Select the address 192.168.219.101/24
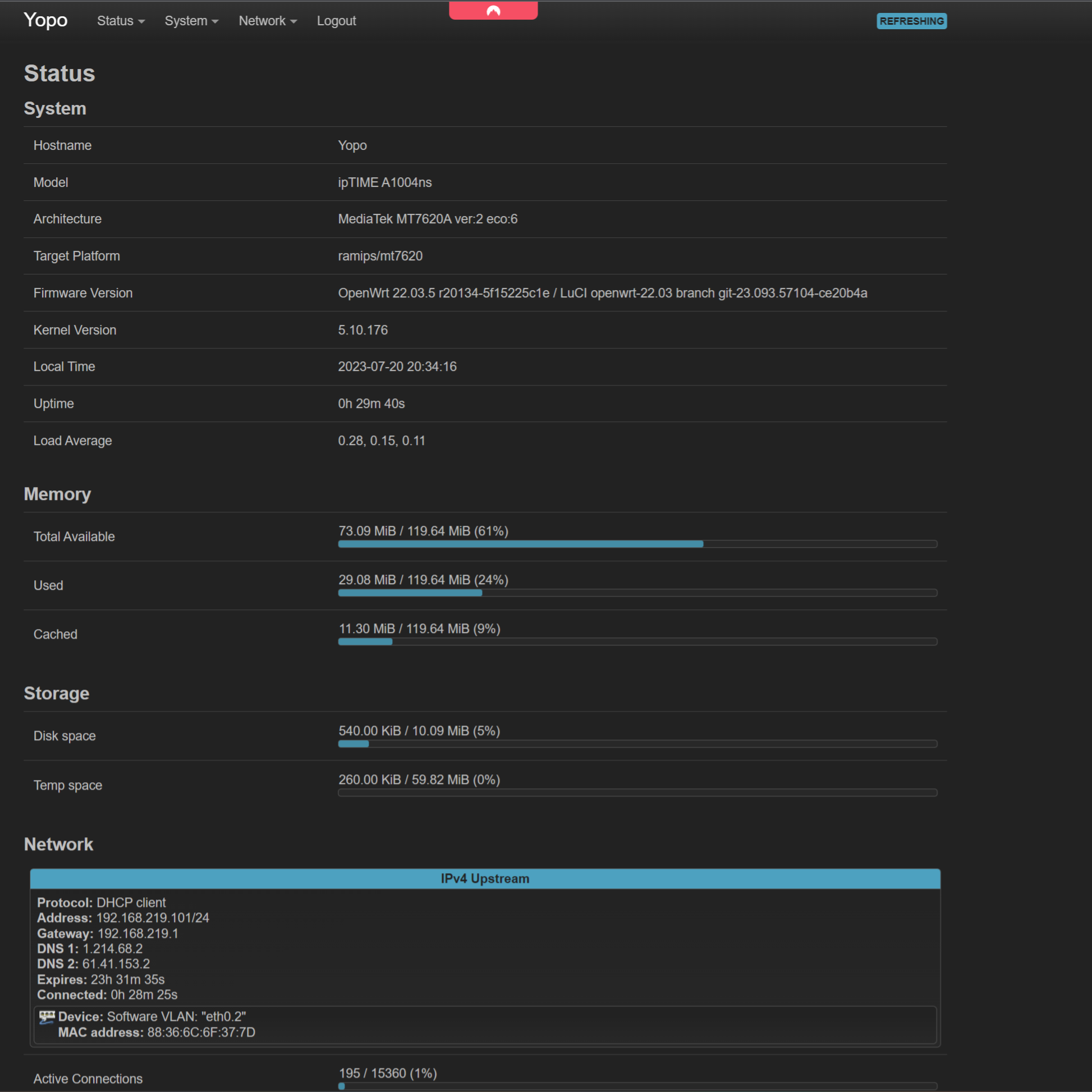Screen dimensions: 1092x1092 coord(153,917)
